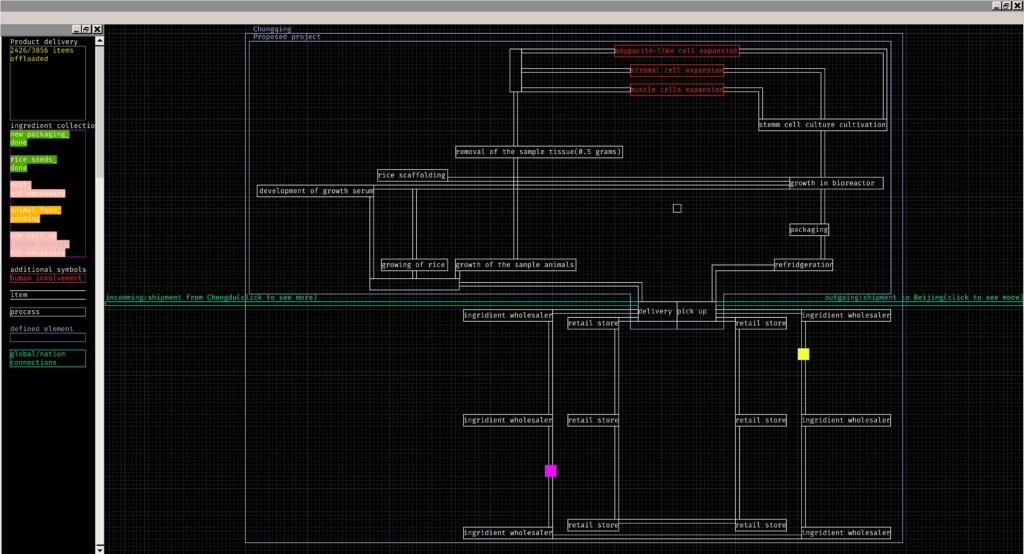Click the 'global/nation connections' legend box
The image size is (1024, 554).
click(x=47, y=358)
